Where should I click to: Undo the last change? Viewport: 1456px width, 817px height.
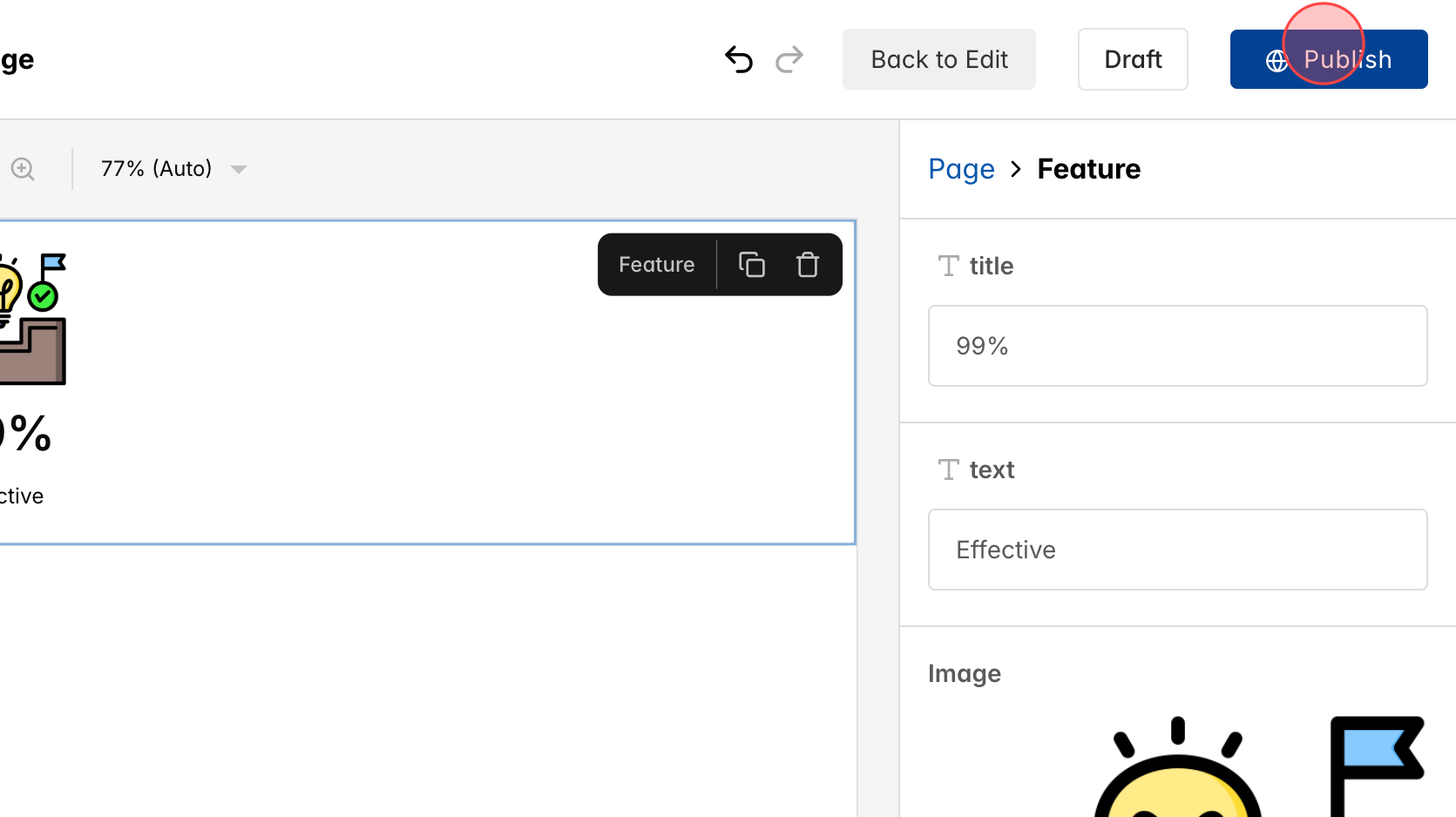point(738,59)
